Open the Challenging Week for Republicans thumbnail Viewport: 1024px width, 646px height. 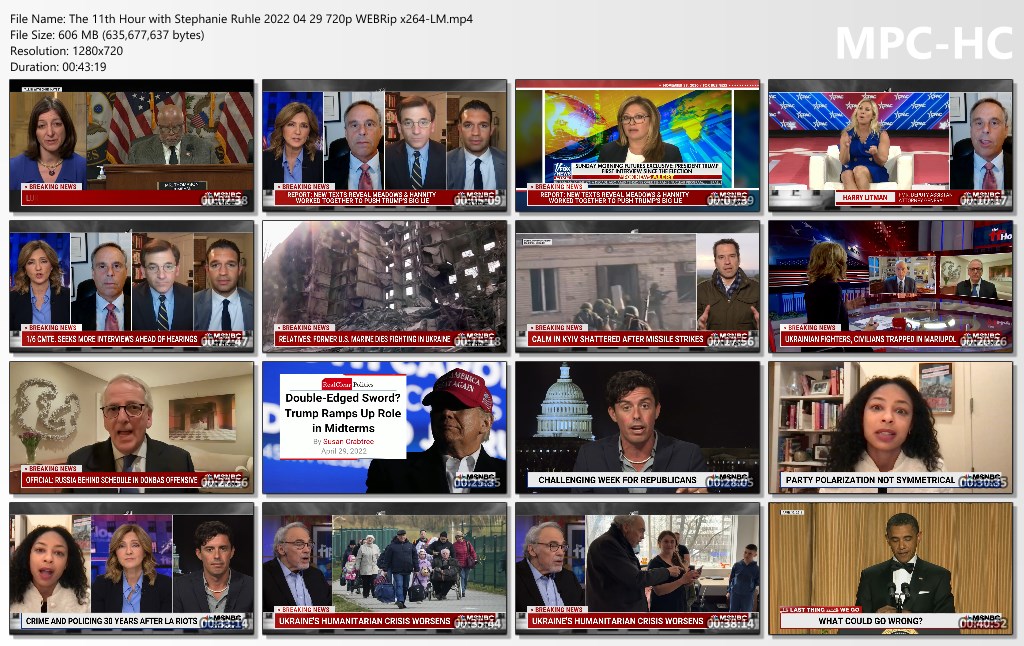[637, 427]
